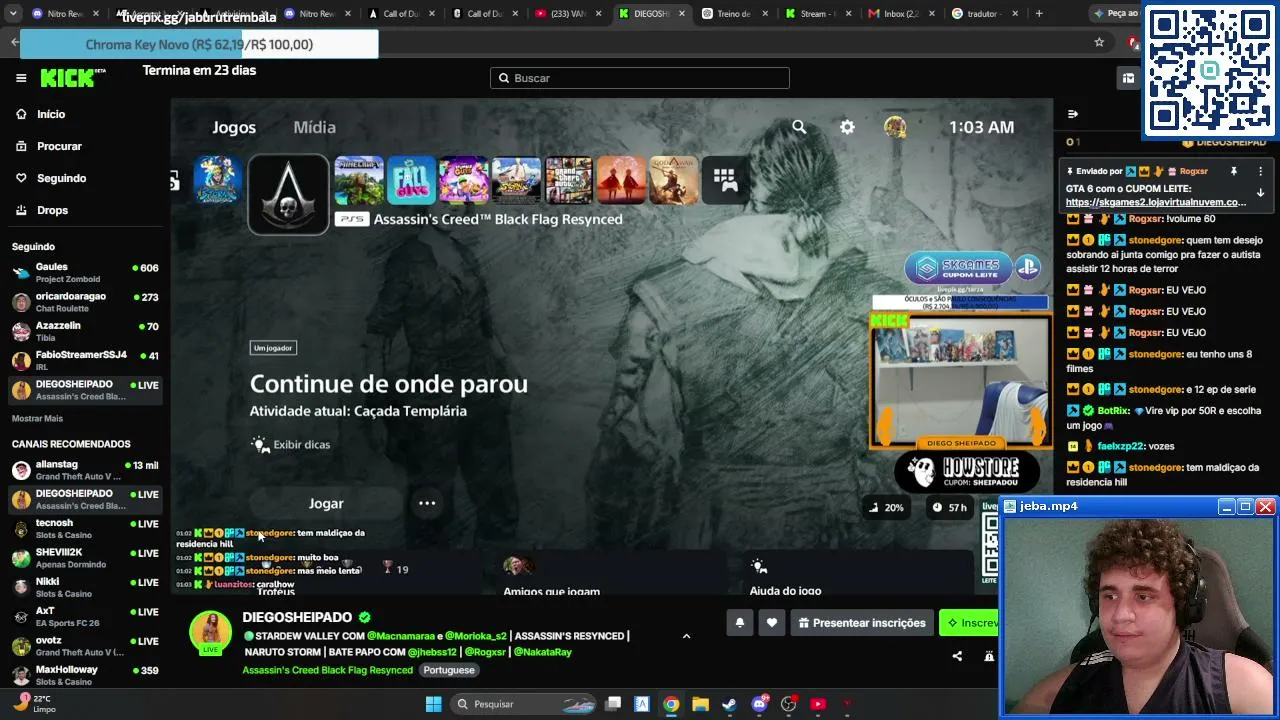Open the Assassin's Creed Black Flag Resynced category link

(x=327, y=670)
